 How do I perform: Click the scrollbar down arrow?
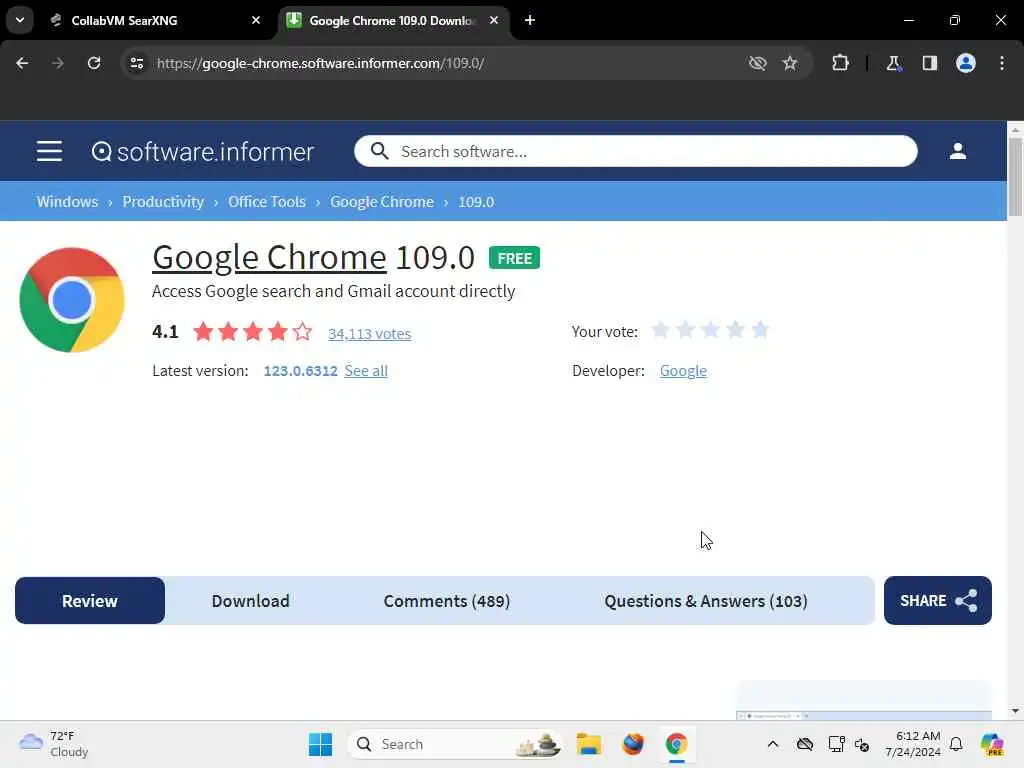pos(1015,711)
